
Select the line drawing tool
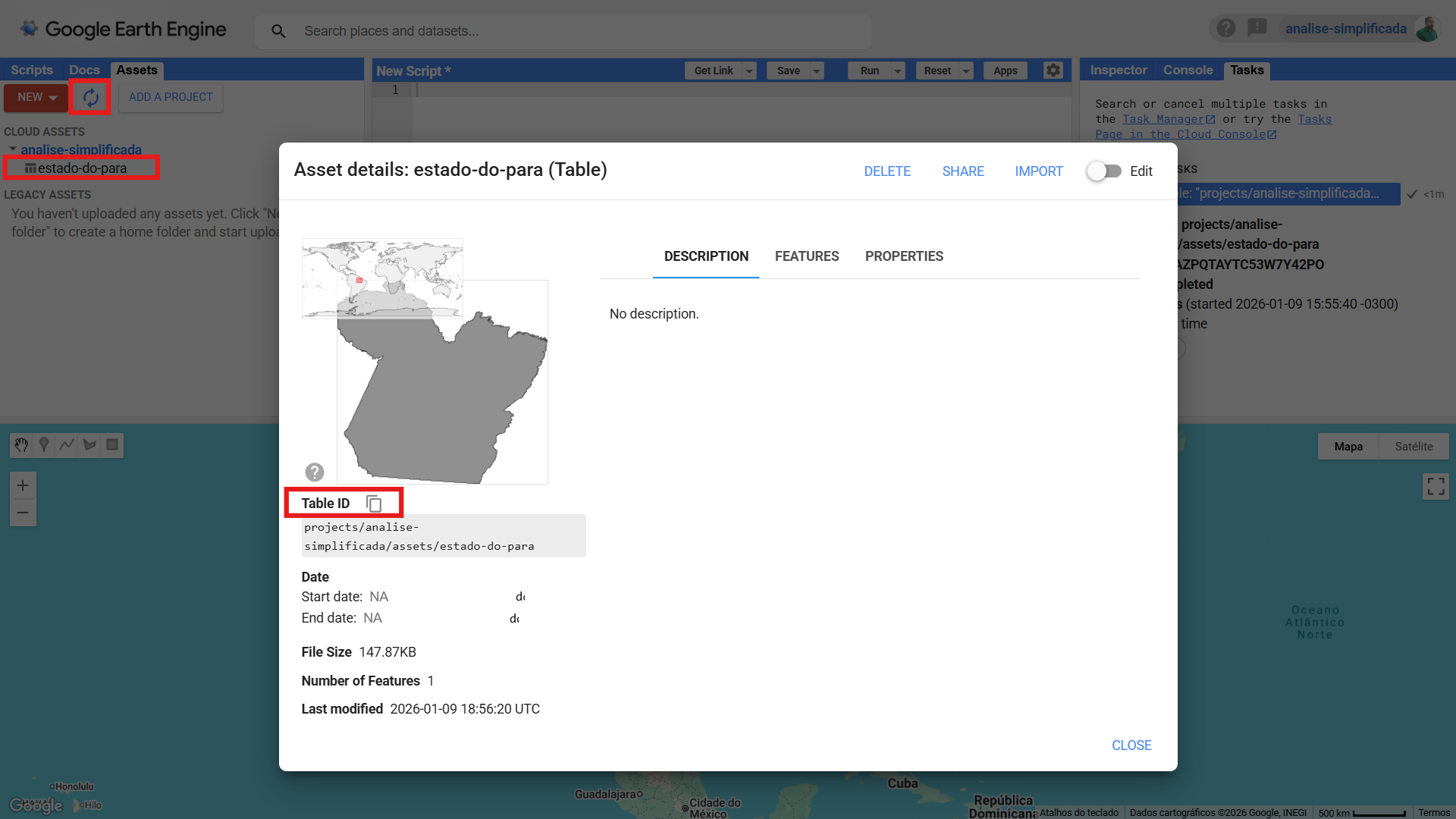[66, 445]
